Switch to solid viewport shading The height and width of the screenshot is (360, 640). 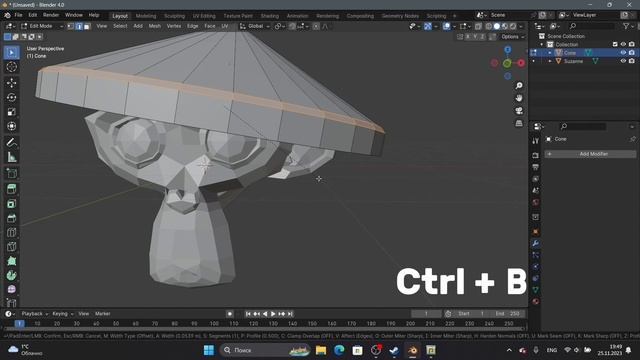[497, 26]
